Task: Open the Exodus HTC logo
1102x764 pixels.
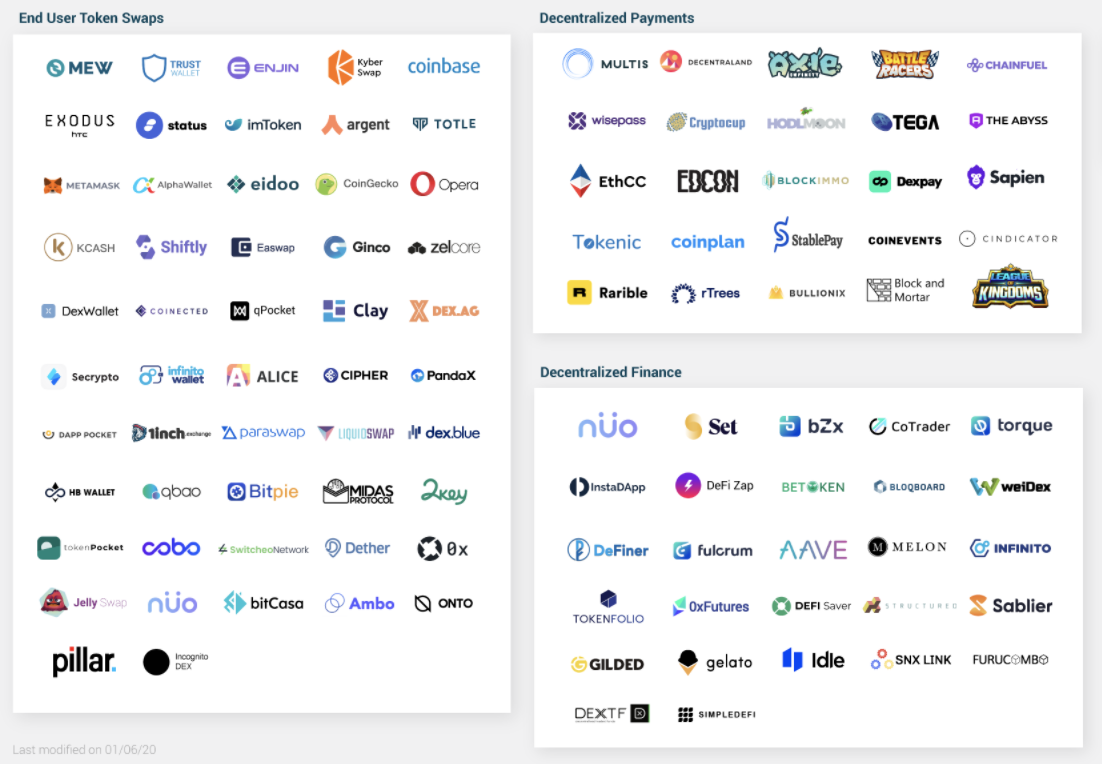Action: click(79, 124)
